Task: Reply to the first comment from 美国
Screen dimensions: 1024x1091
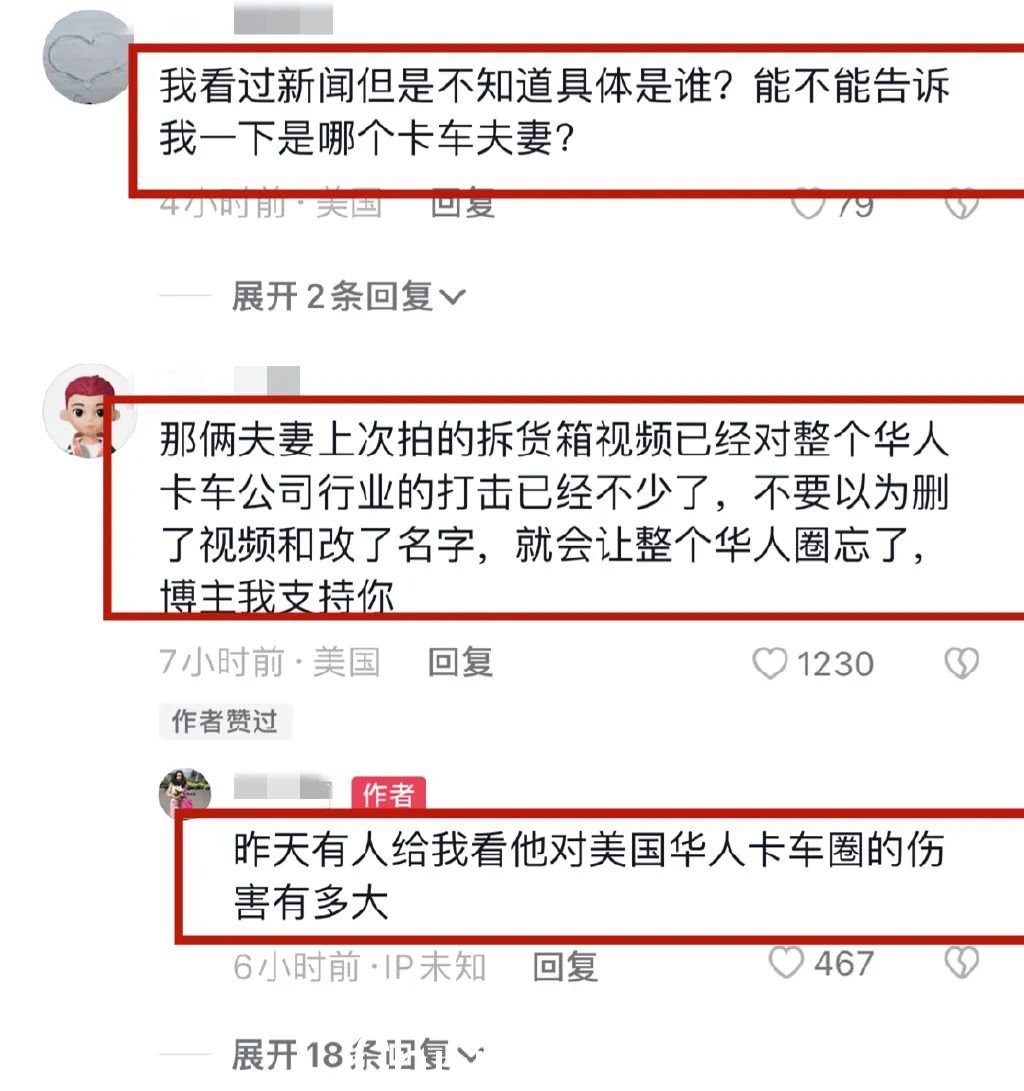Action: point(463,203)
